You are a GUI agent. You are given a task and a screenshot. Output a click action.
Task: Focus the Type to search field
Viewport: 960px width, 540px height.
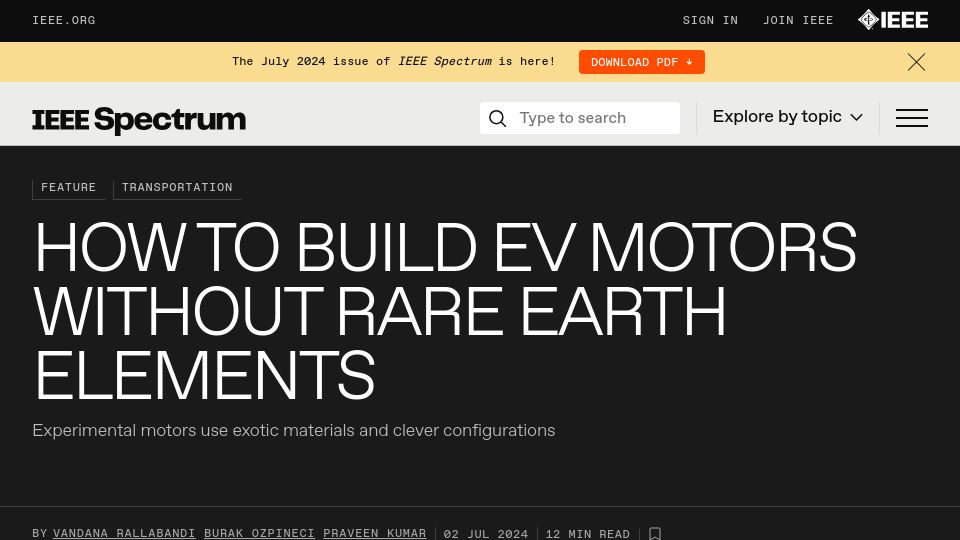pyautogui.click(x=580, y=118)
